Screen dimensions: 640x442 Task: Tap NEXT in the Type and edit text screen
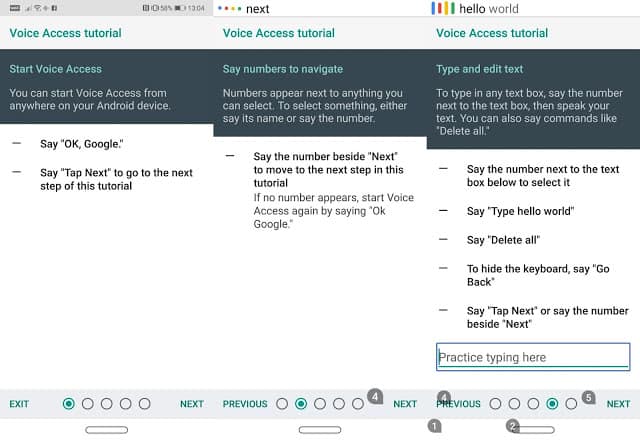click(x=618, y=404)
